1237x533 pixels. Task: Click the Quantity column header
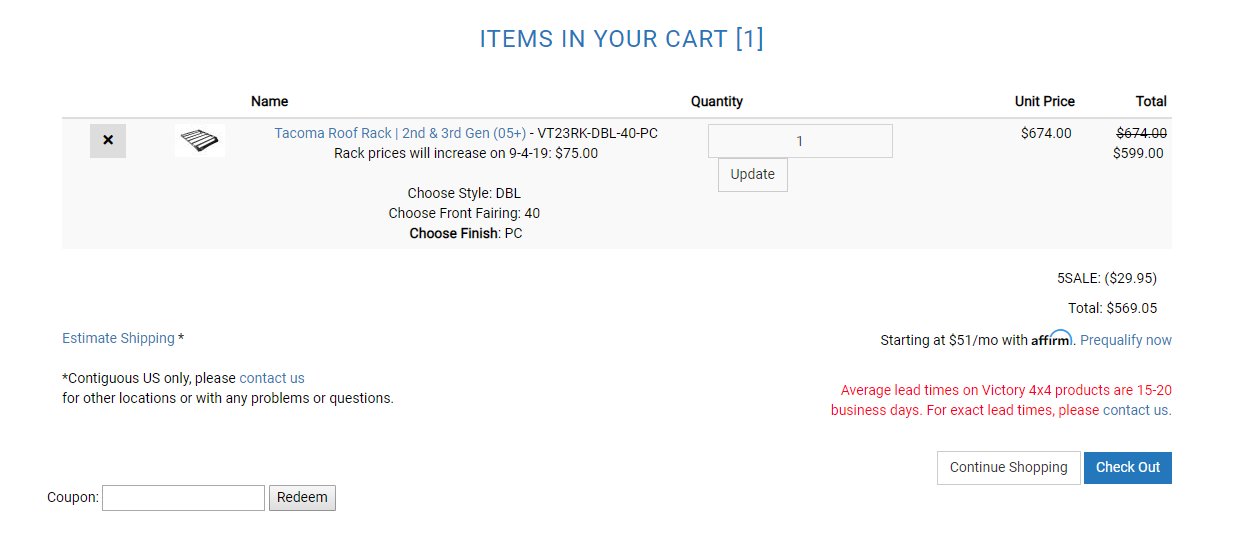(x=717, y=101)
